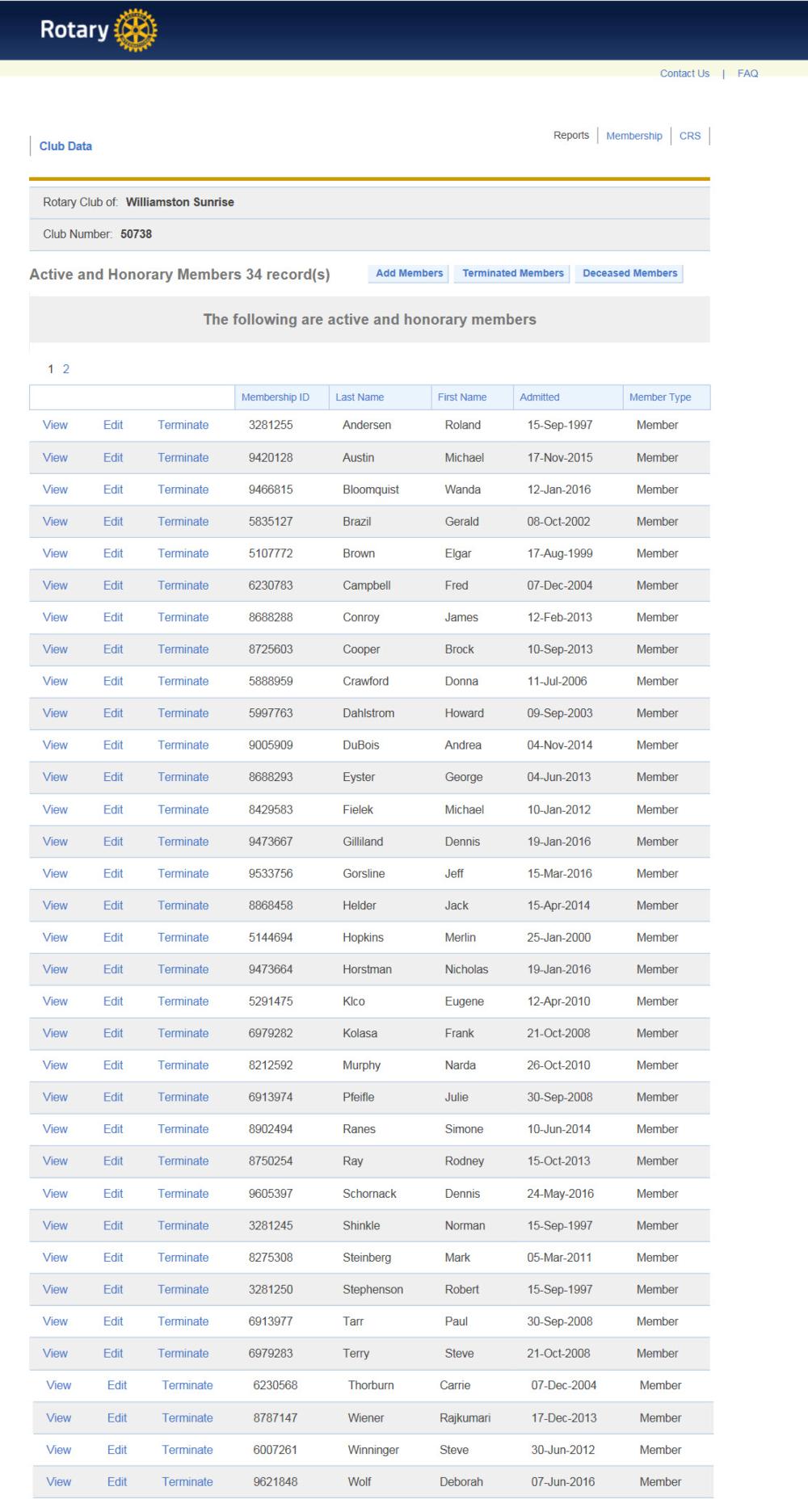808x1512 pixels.
Task: View Howard Dahlstrom's record
Action: 55,713
